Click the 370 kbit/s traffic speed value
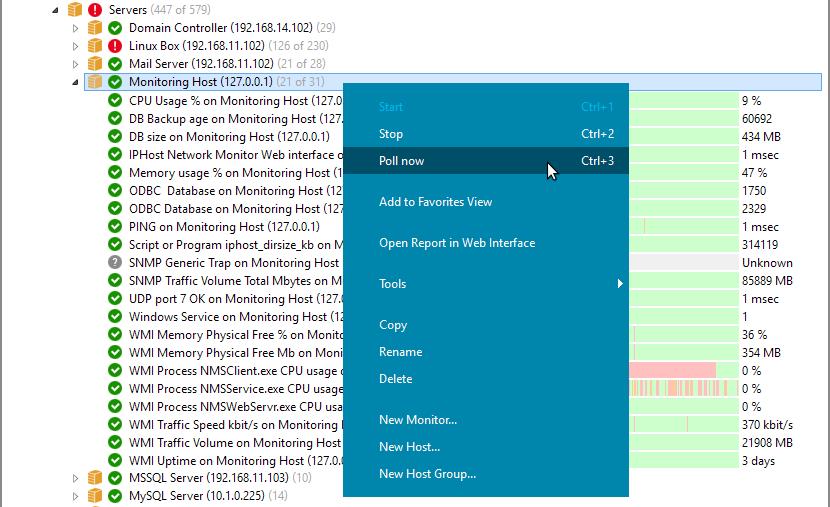The image size is (830, 507). (767, 424)
